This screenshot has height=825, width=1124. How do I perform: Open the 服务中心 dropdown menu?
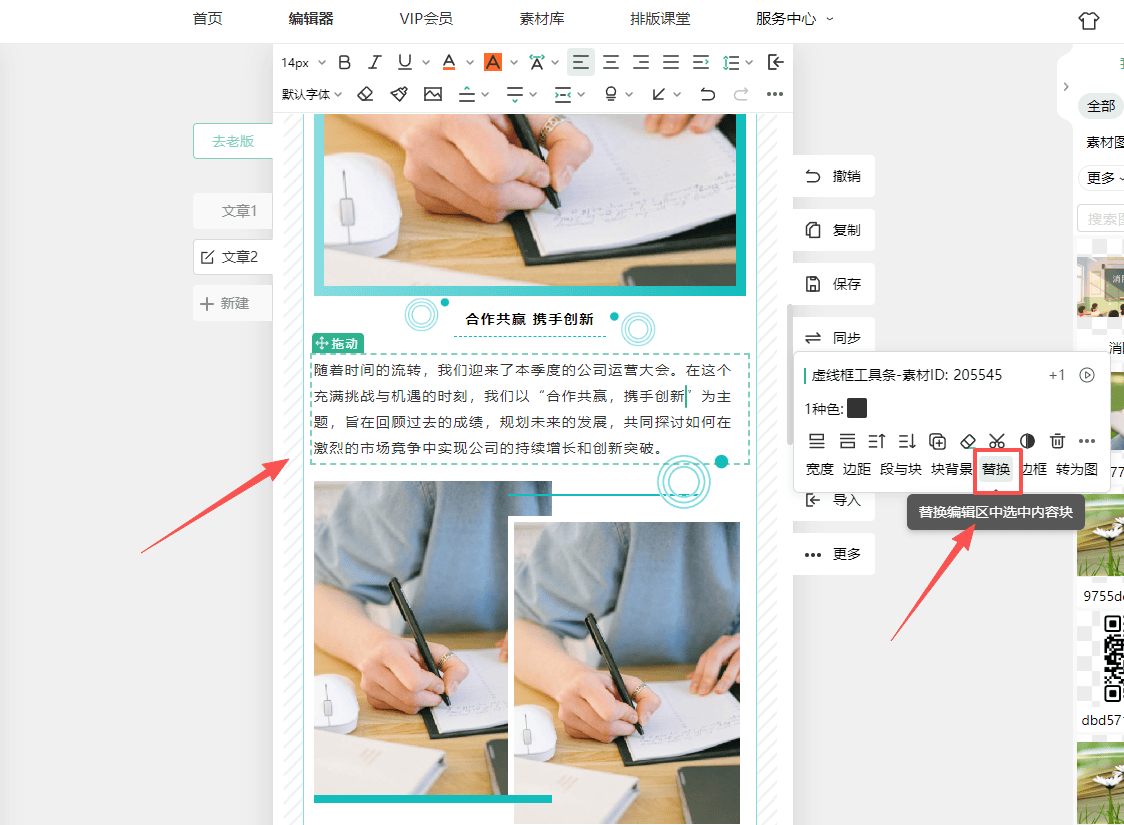(x=794, y=18)
